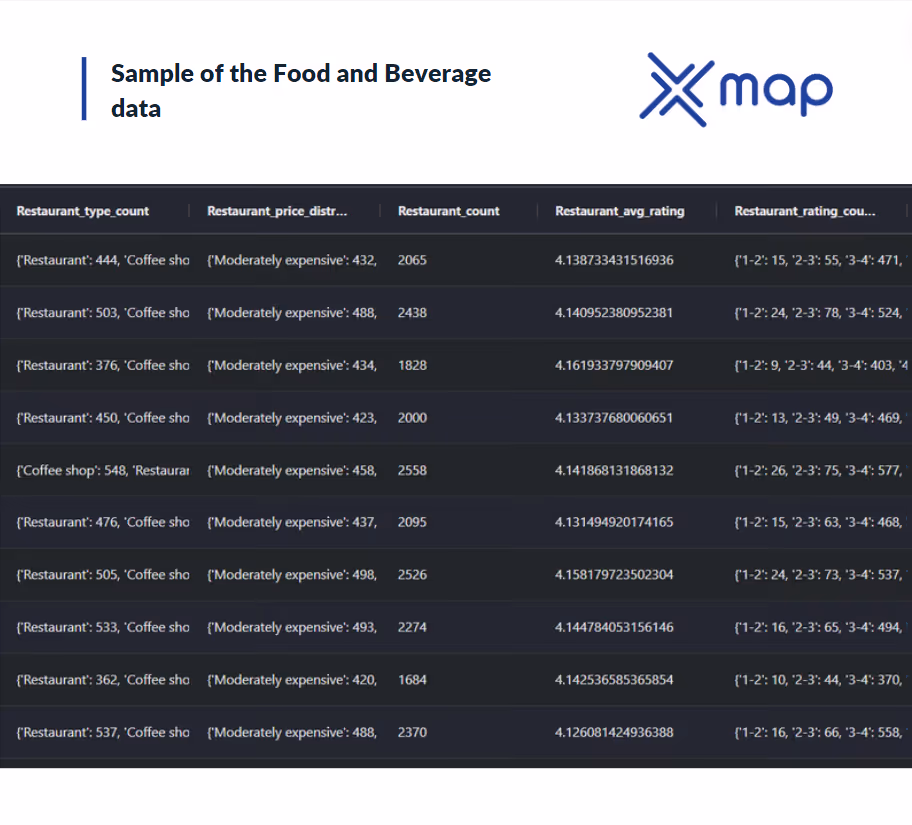This screenshot has width=912, height=825.
Task: Select type count cell 'Restaurant': 476
Action: pos(103,522)
